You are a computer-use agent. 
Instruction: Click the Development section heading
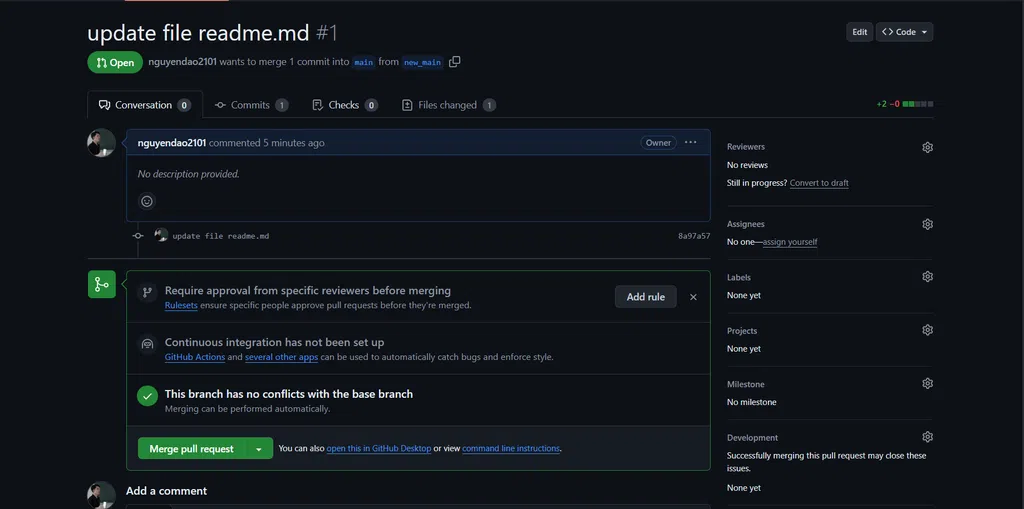click(752, 438)
